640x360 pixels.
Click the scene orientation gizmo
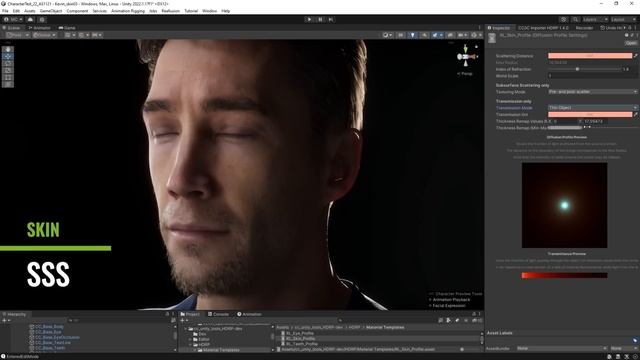pyautogui.click(x=466, y=56)
